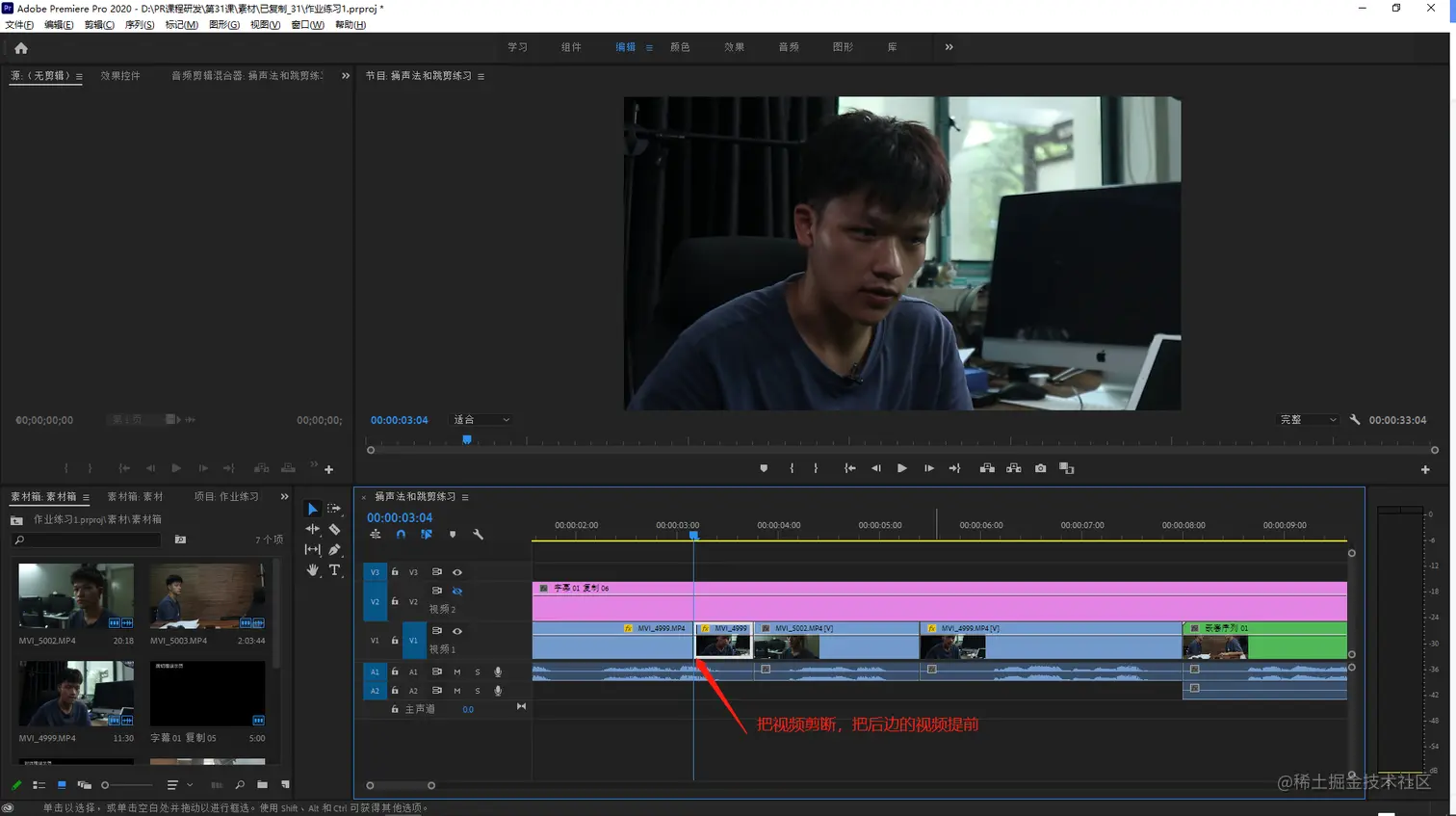Click Export Frame camera icon

coord(1040,468)
